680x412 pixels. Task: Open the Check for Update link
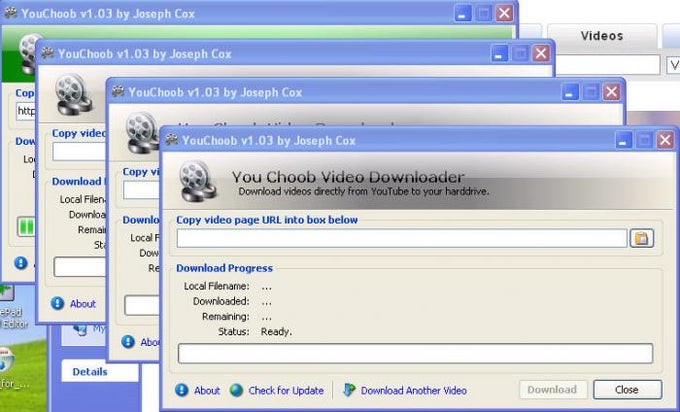pyautogui.click(x=286, y=390)
